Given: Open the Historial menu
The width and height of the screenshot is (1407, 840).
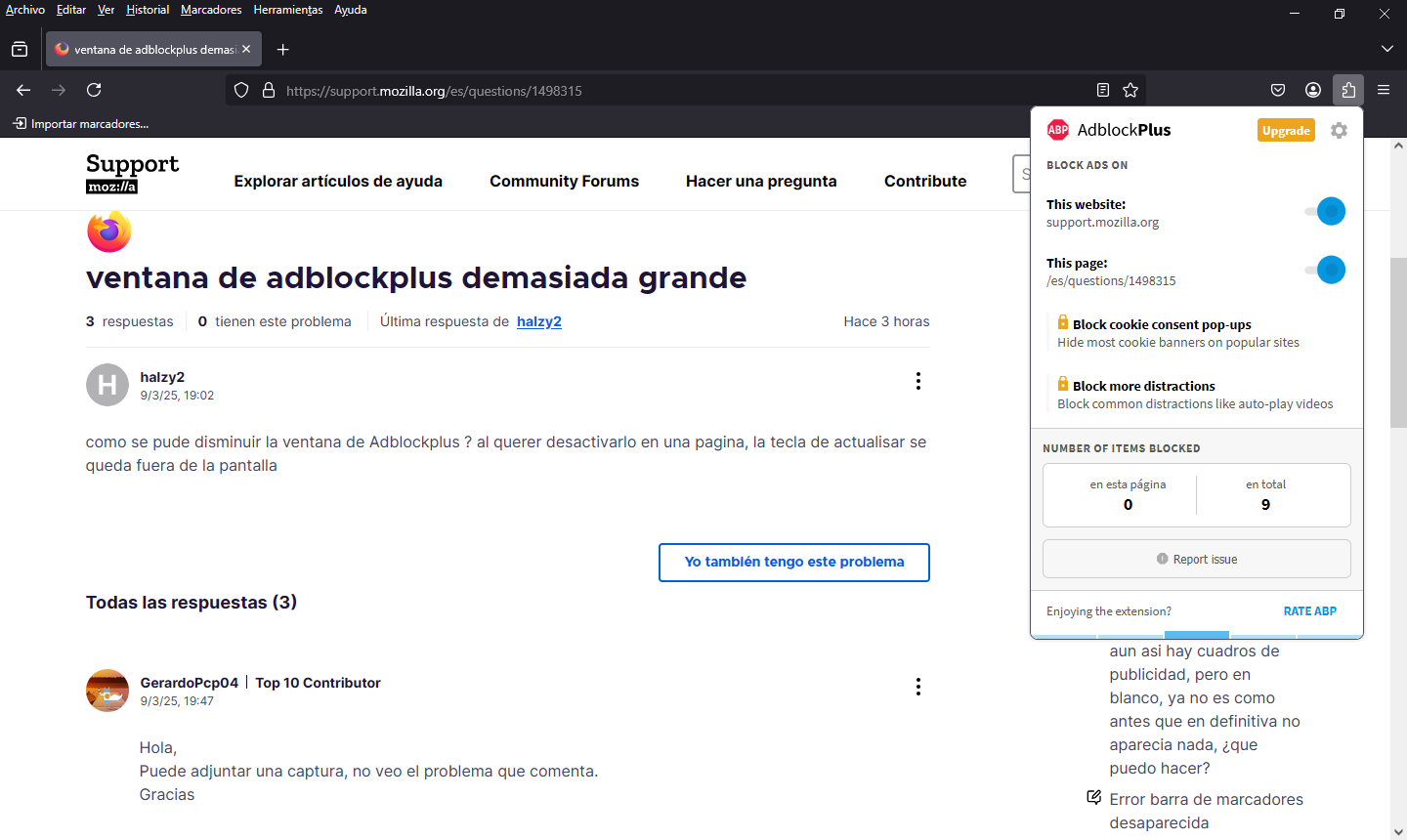Looking at the screenshot, I should click(148, 10).
